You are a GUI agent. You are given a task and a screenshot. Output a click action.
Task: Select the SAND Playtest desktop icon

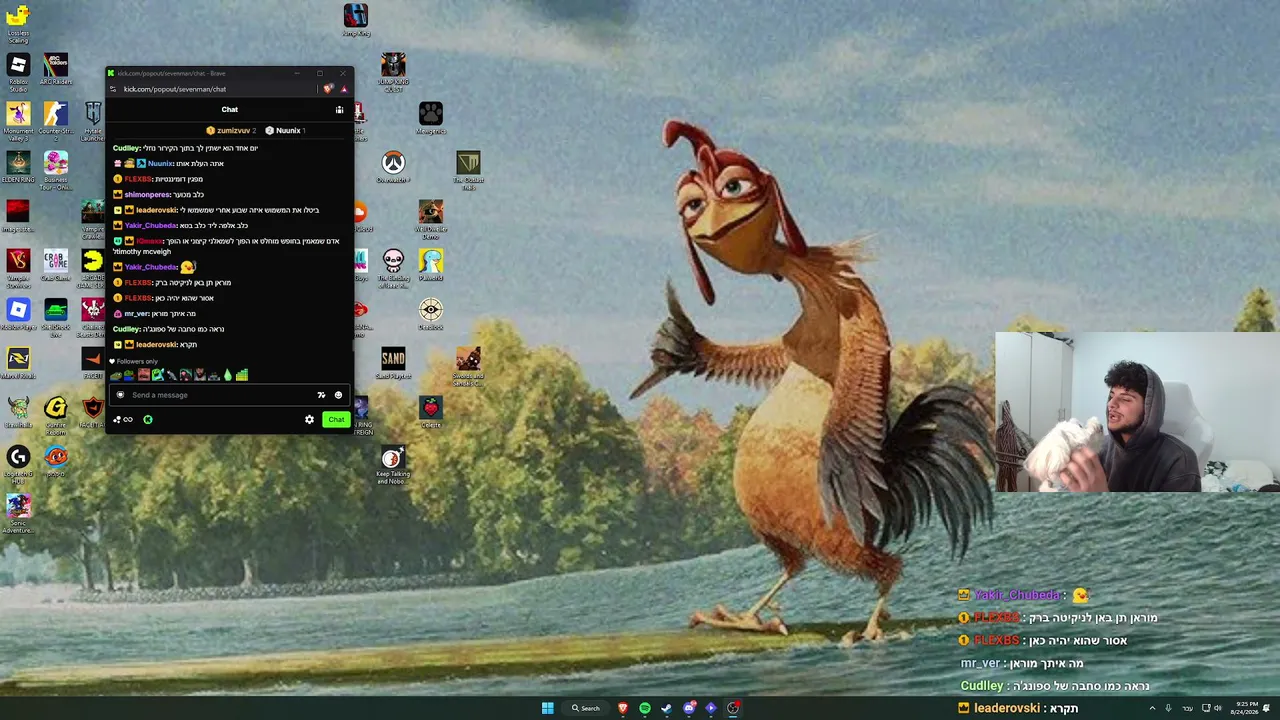pos(393,363)
